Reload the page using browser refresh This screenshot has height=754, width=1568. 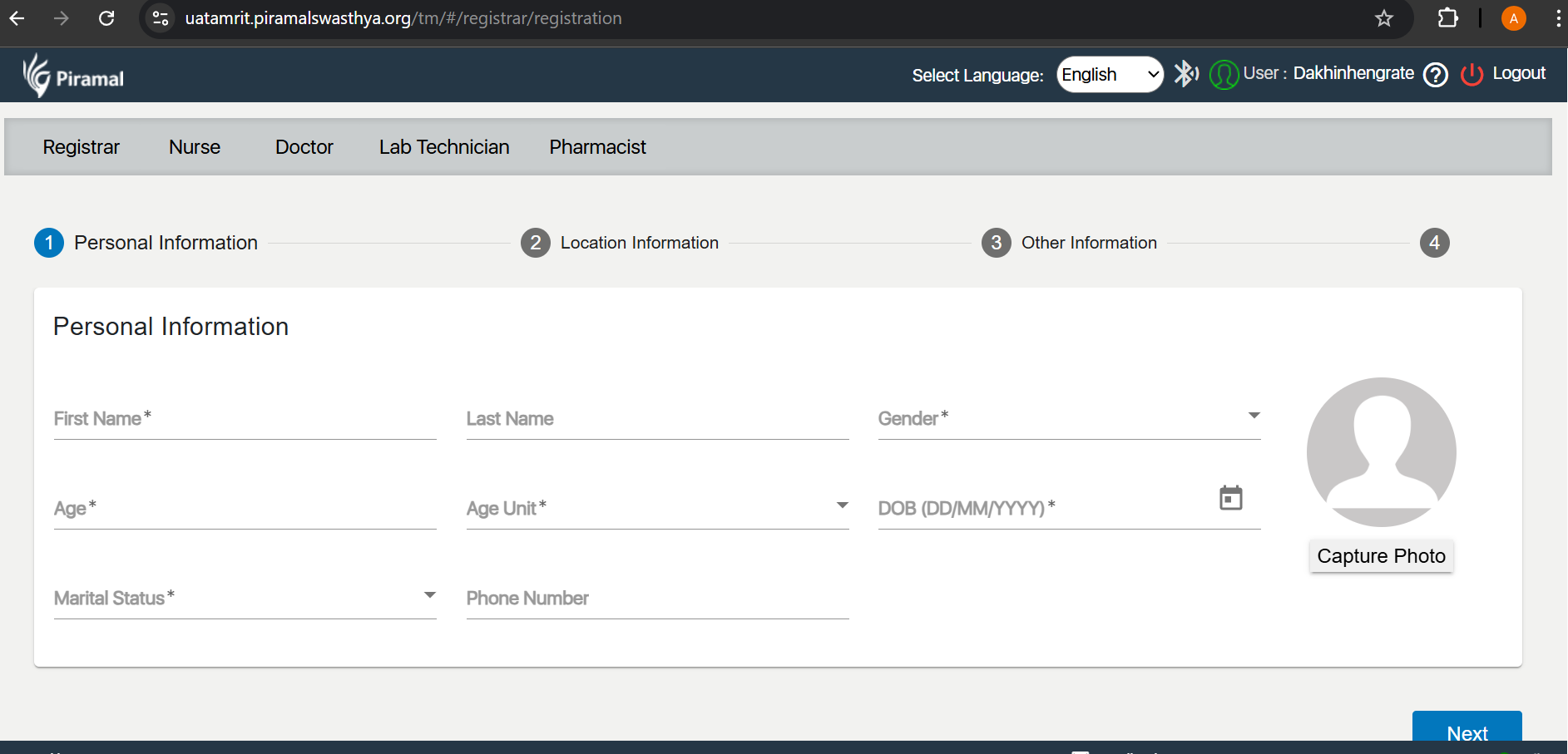106,18
